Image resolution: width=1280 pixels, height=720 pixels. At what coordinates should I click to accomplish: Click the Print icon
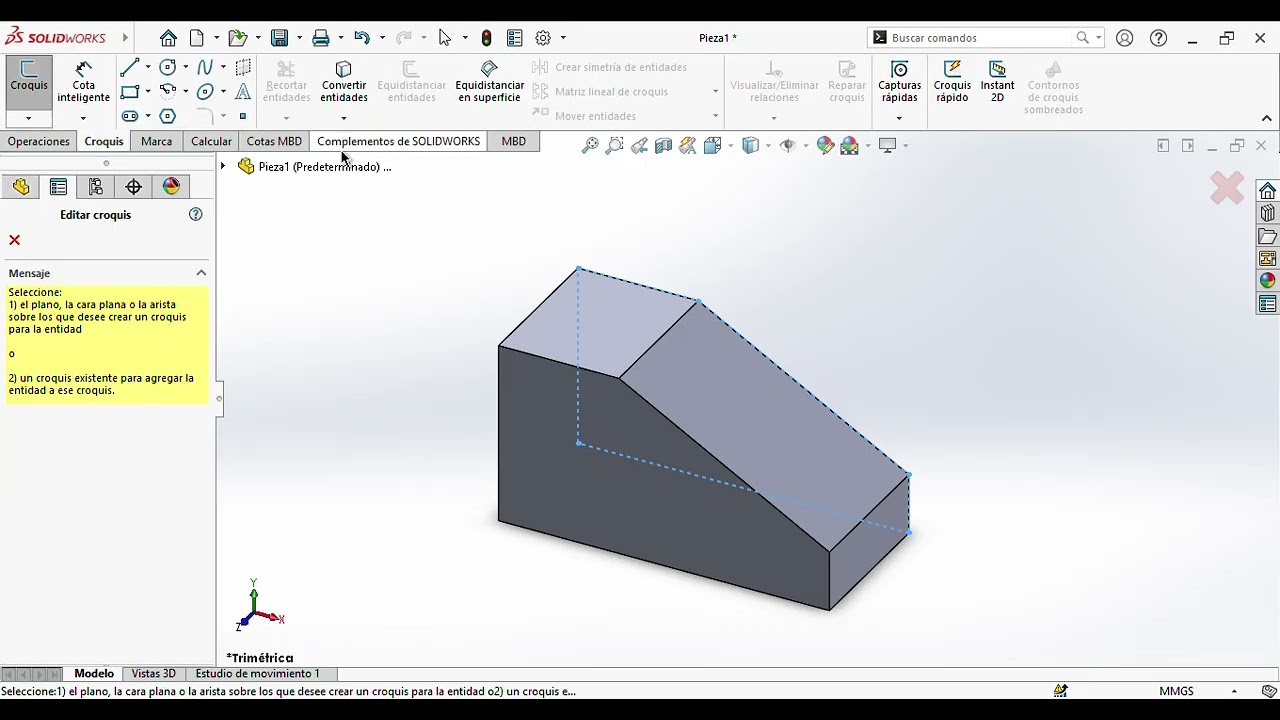[x=321, y=38]
